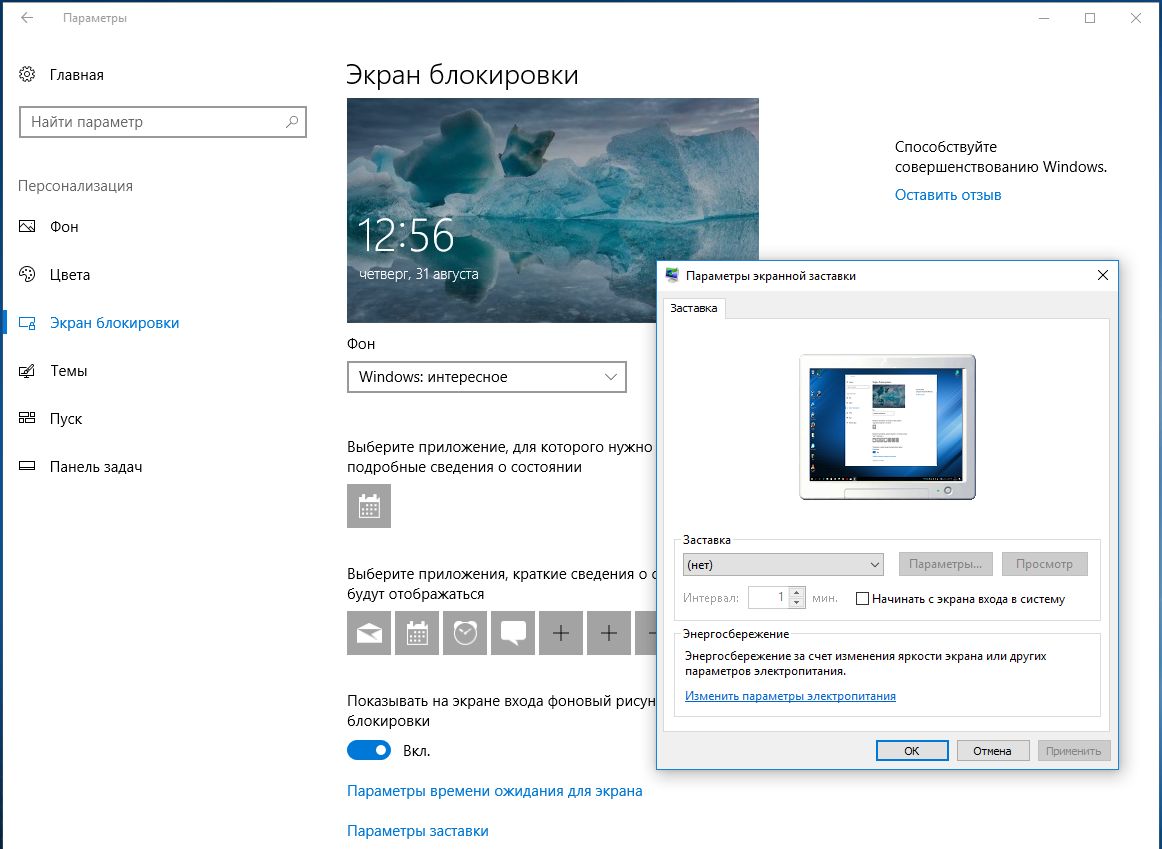Click the Экран блокировки monitor icon
This screenshot has width=1162, height=849.
click(x=27, y=323)
